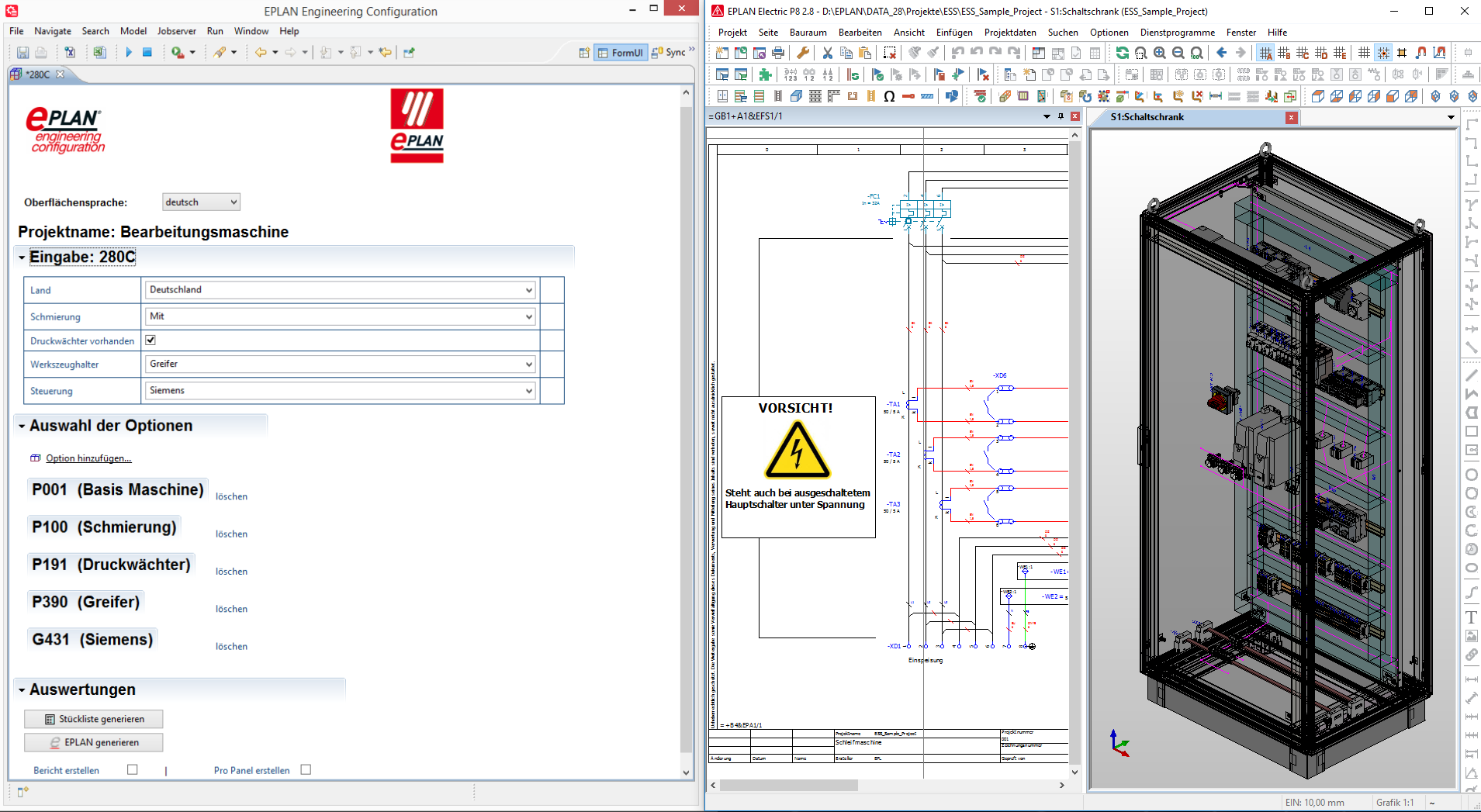Click the schematic horizontal scrollbar thumb
Image resolution: width=1481 pixels, height=812 pixels.
(x=788, y=785)
